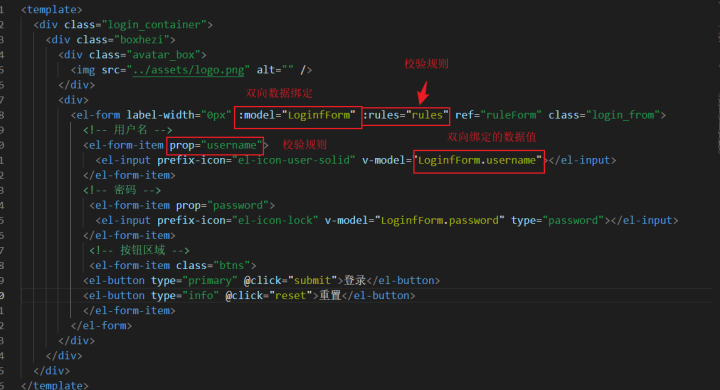
Task: Click the closing </template> tag
Action: point(55,385)
